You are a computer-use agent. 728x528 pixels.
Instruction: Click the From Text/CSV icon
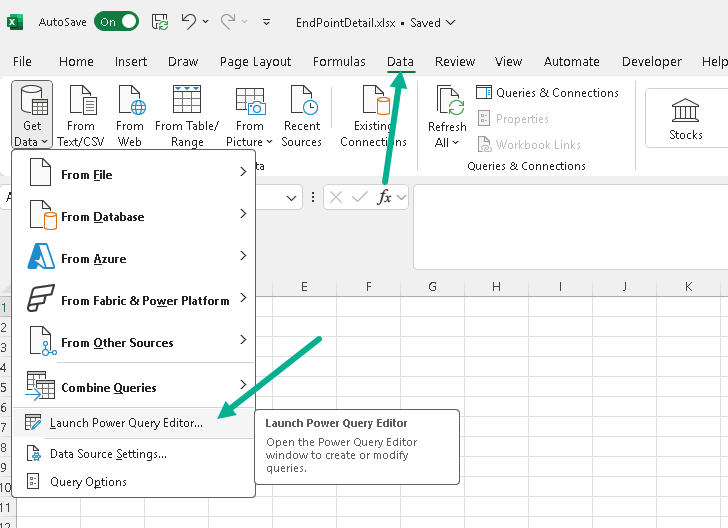coord(81,101)
